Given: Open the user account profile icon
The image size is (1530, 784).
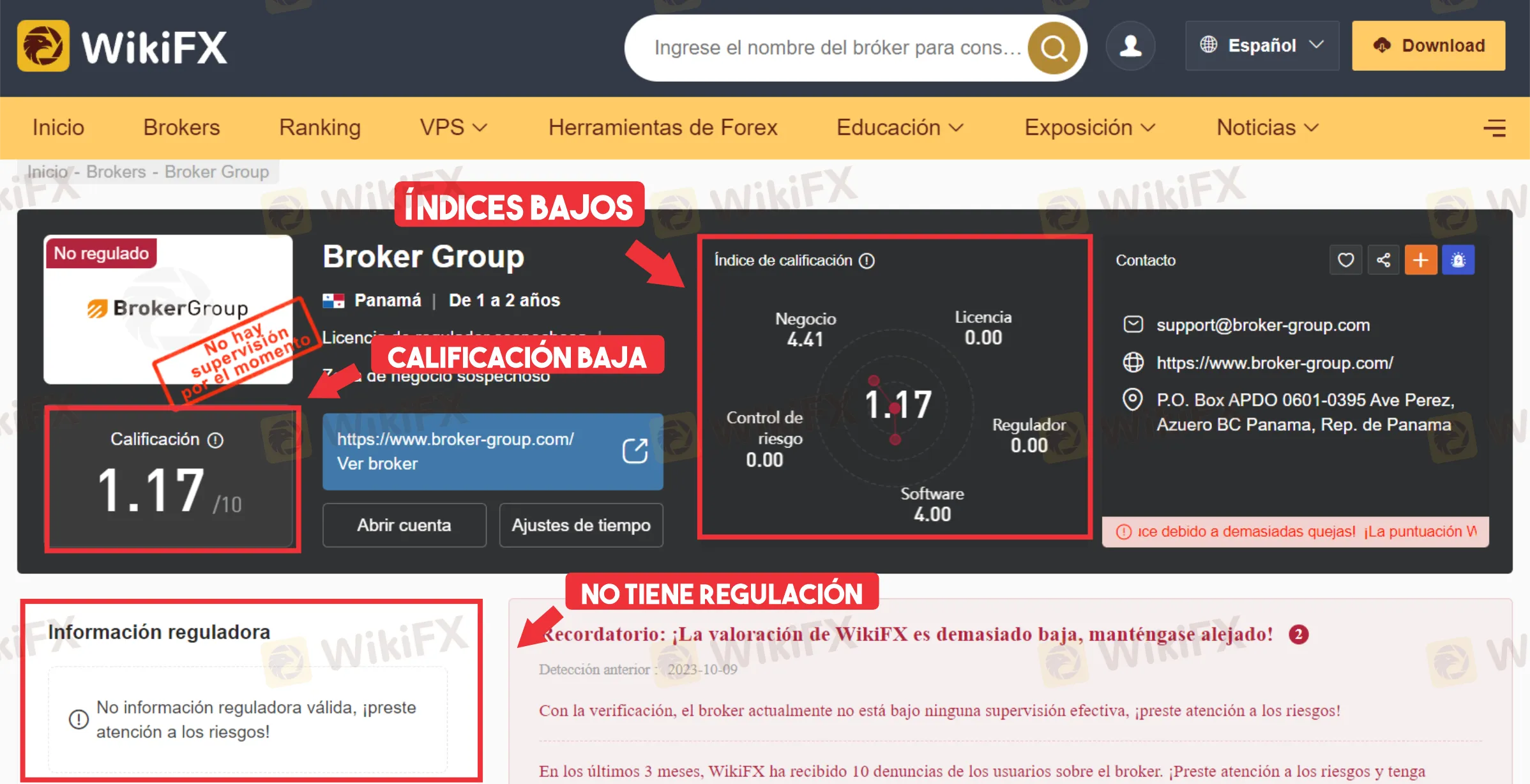Looking at the screenshot, I should [1130, 46].
